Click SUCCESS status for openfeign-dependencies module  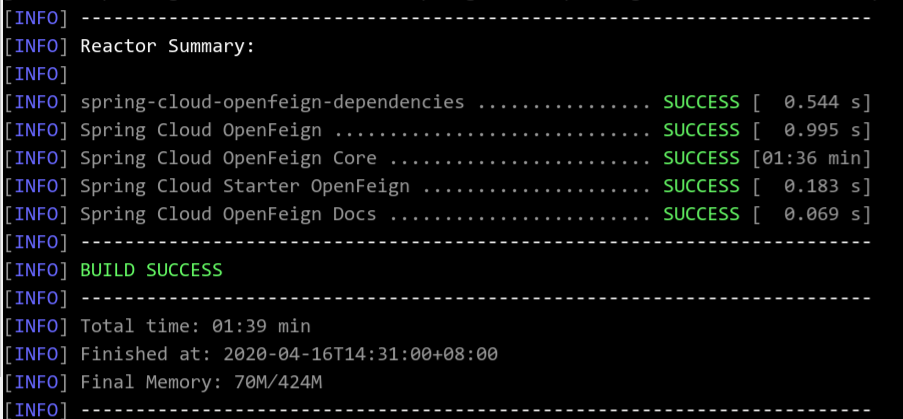pos(701,102)
